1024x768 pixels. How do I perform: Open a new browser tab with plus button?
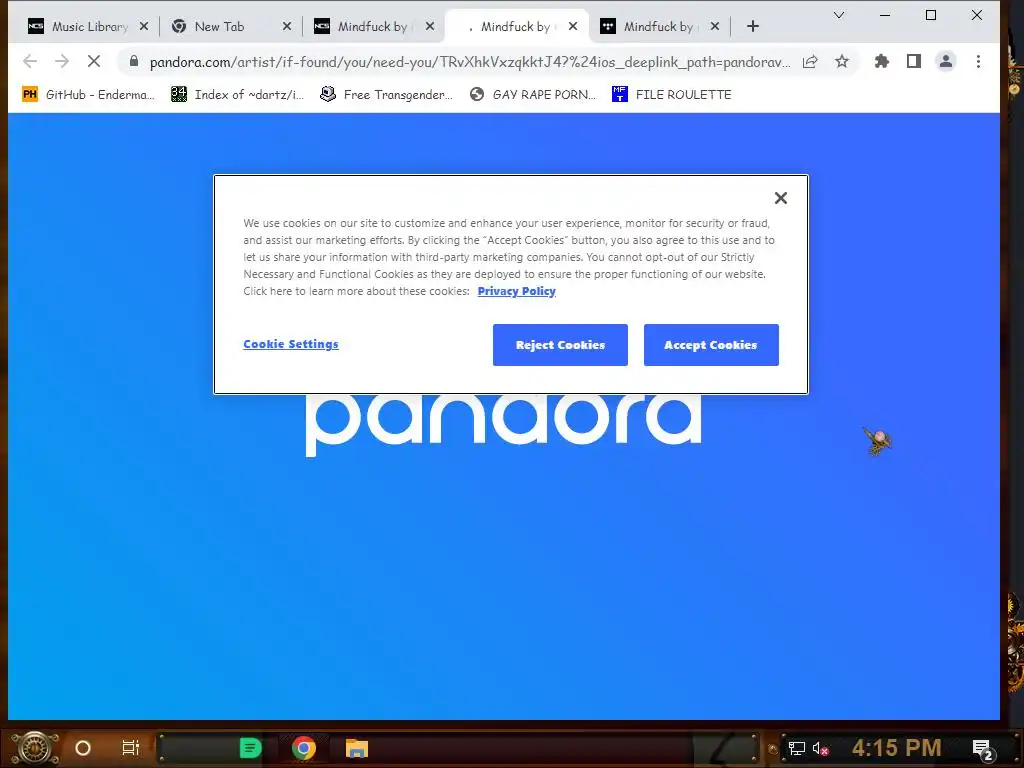pyautogui.click(x=753, y=26)
